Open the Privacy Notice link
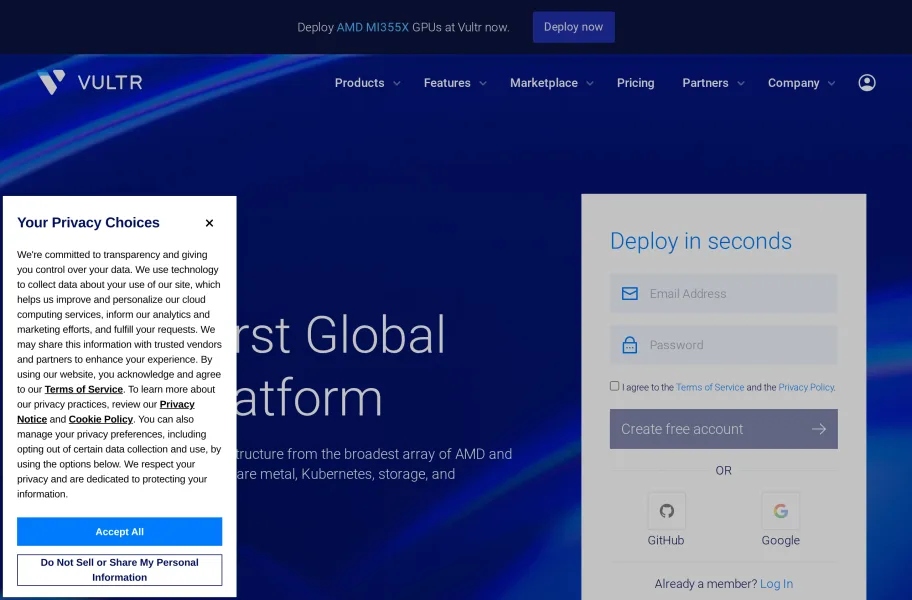This screenshot has height=600, width=912. [x=106, y=412]
